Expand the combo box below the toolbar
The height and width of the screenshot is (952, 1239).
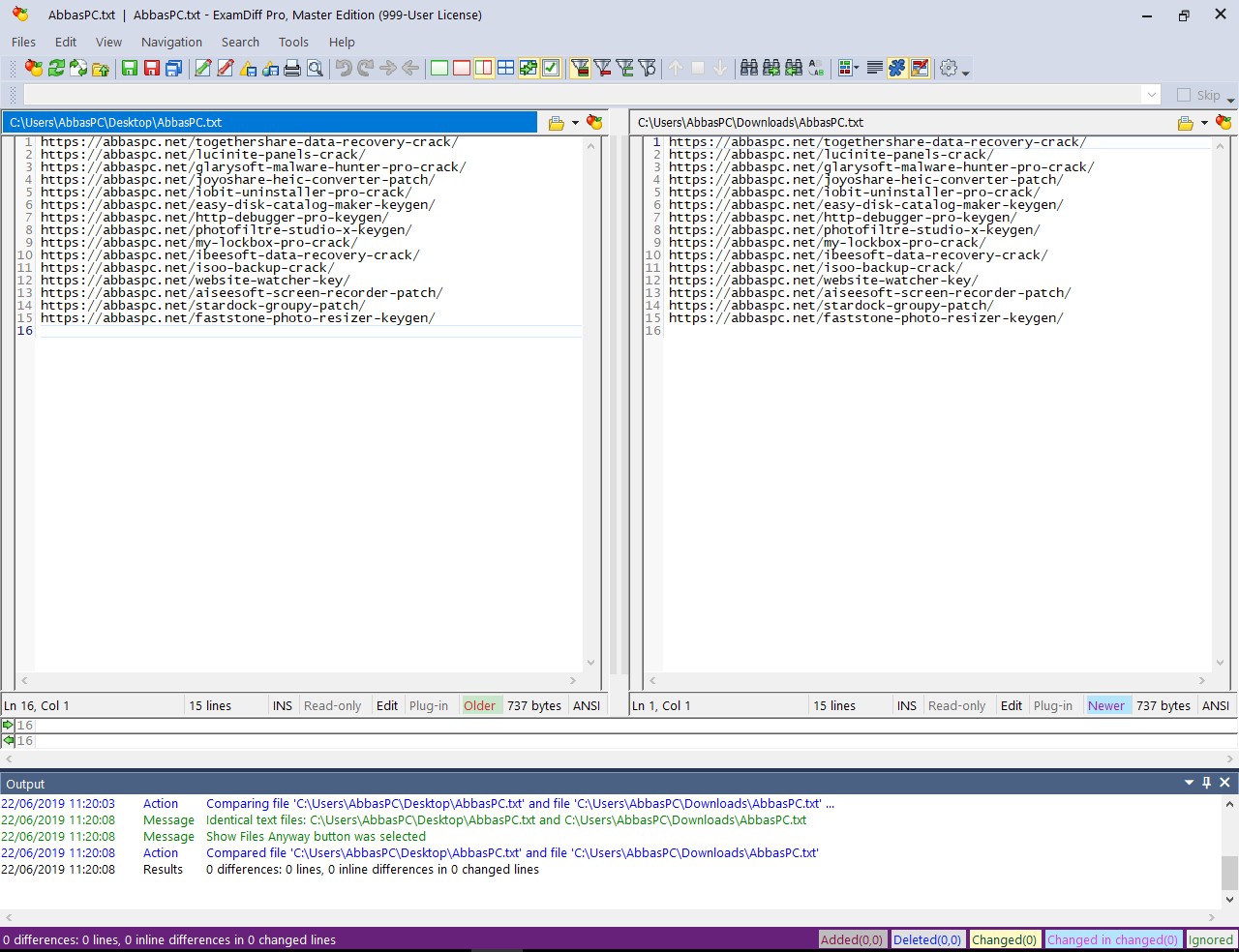tap(1151, 95)
